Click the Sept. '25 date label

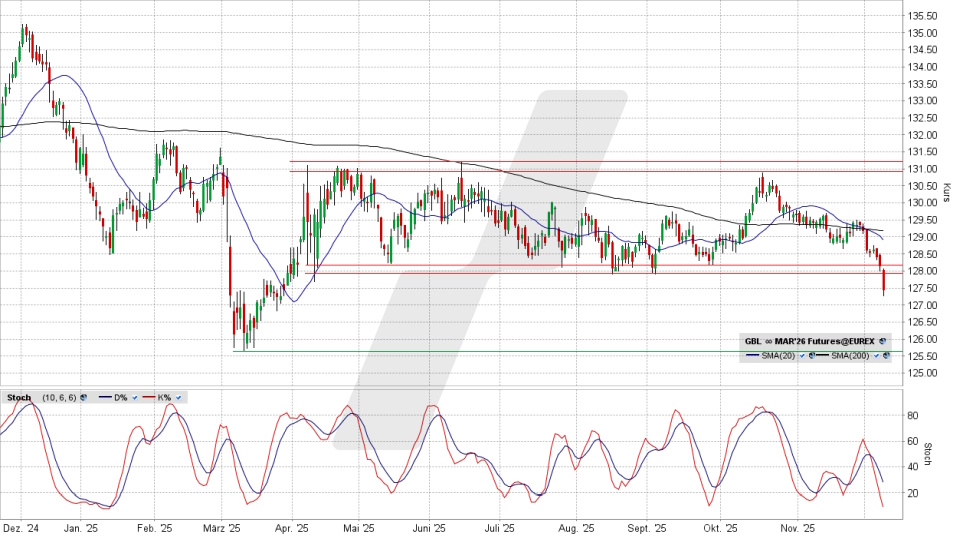tap(647, 528)
